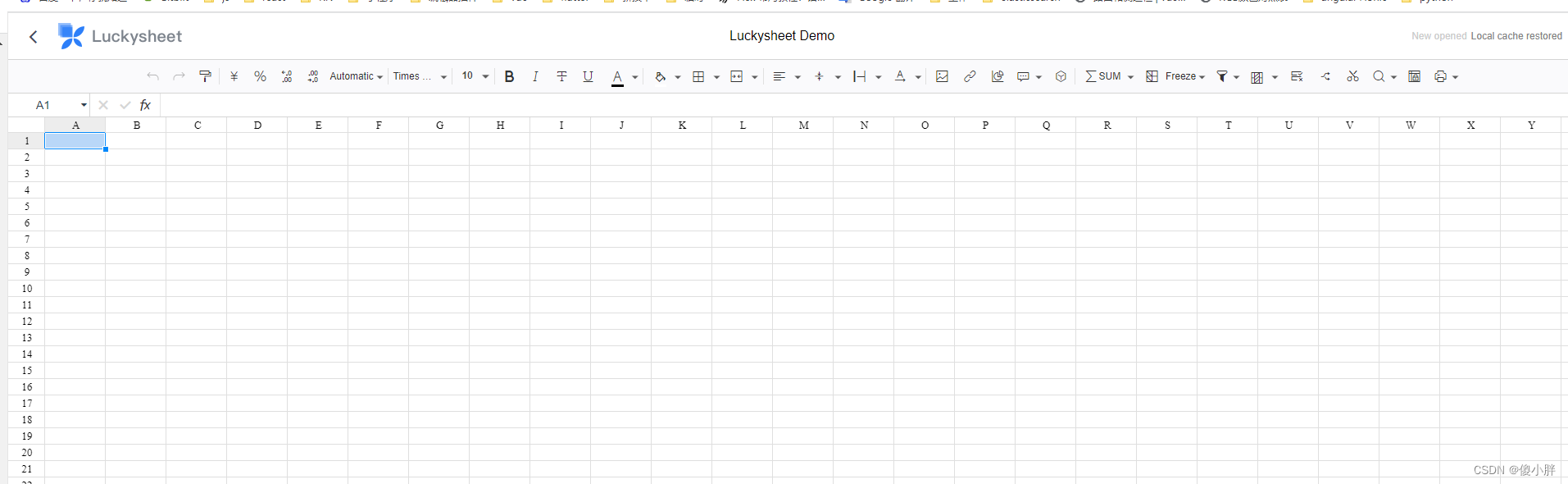Open the Automatic number format dropdown
The height and width of the screenshot is (484, 1568).
click(x=356, y=76)
